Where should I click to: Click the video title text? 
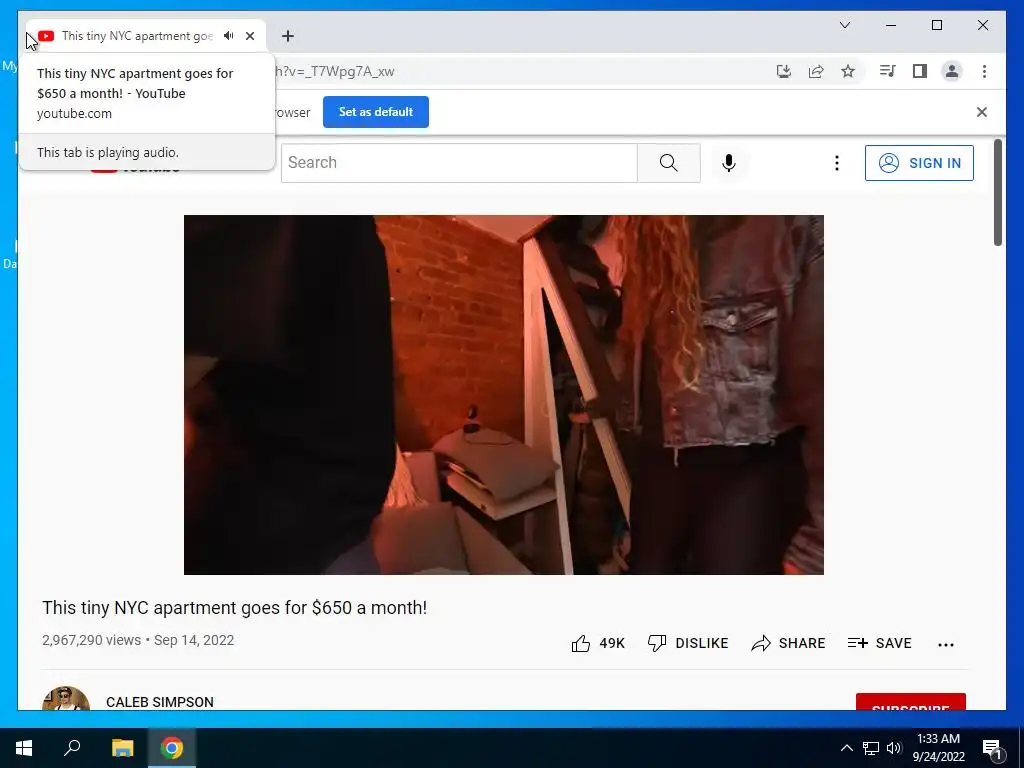click(234, 607)
